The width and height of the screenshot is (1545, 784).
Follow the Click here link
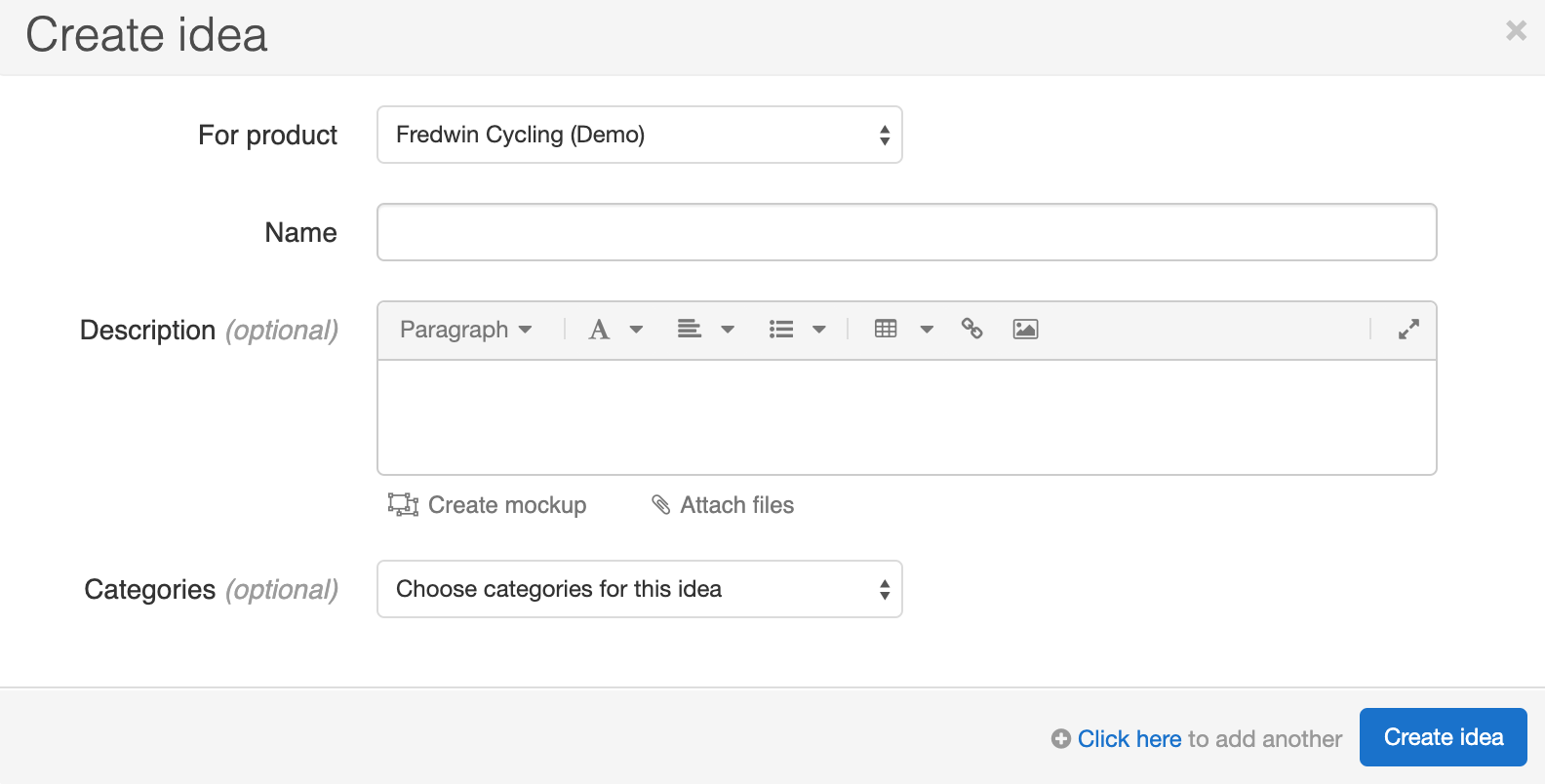[x=1129, y=739]
